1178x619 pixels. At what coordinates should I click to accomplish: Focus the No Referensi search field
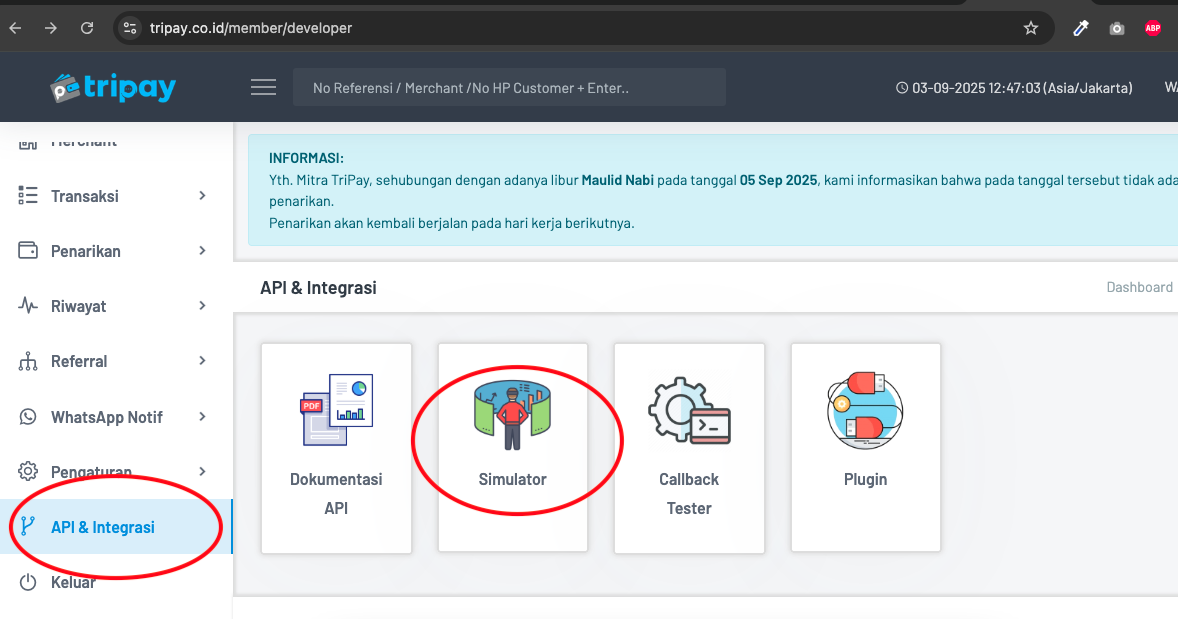[509, 88]
